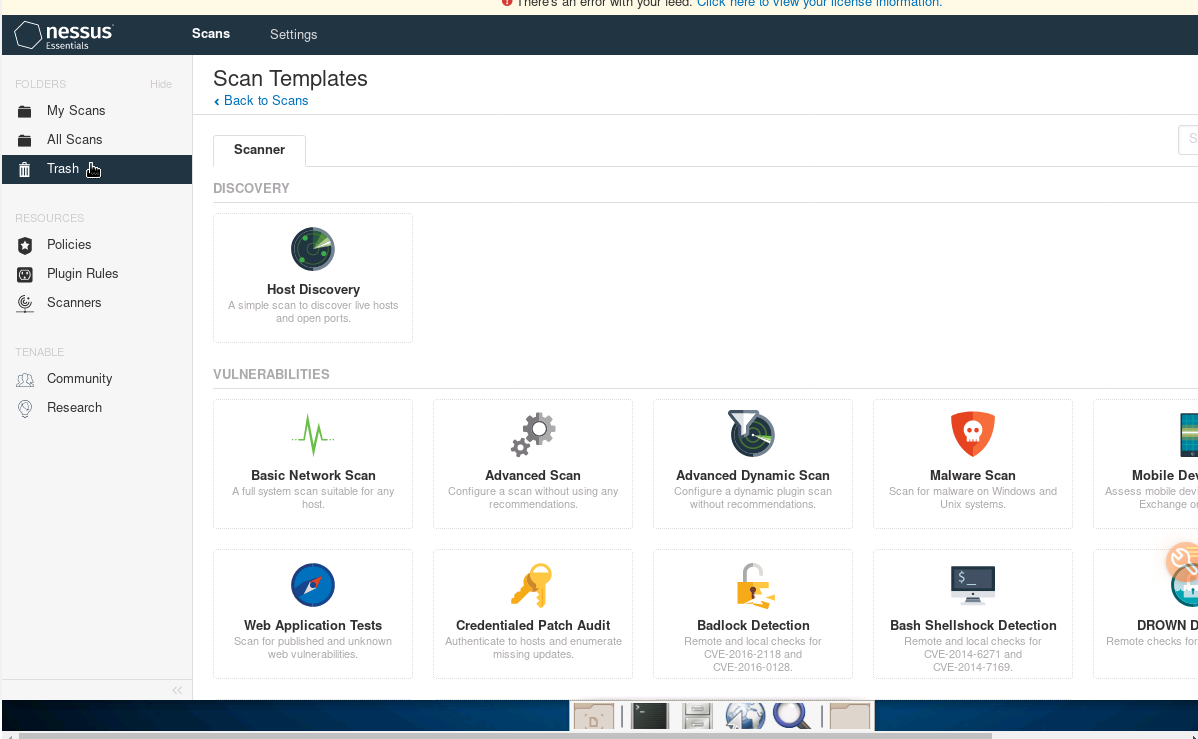Screen dimensions: 1198x739
Task: Open Tenable Research link
Action: (74, 408)
